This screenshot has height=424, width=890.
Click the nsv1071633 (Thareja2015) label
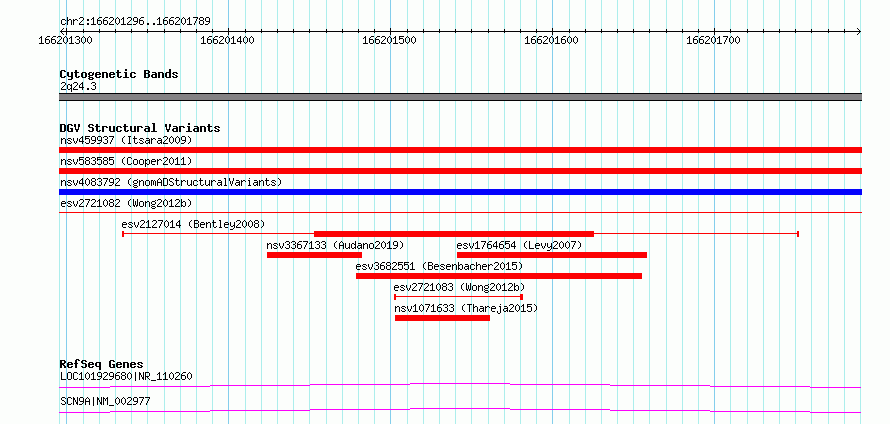point(465,309)
